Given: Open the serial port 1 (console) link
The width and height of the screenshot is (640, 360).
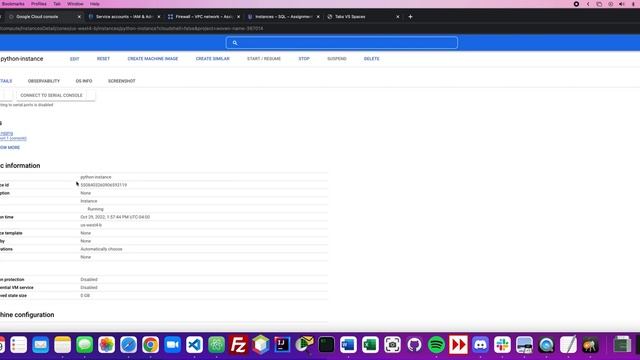Looking at the screenshot, I should tap(13, 138).
